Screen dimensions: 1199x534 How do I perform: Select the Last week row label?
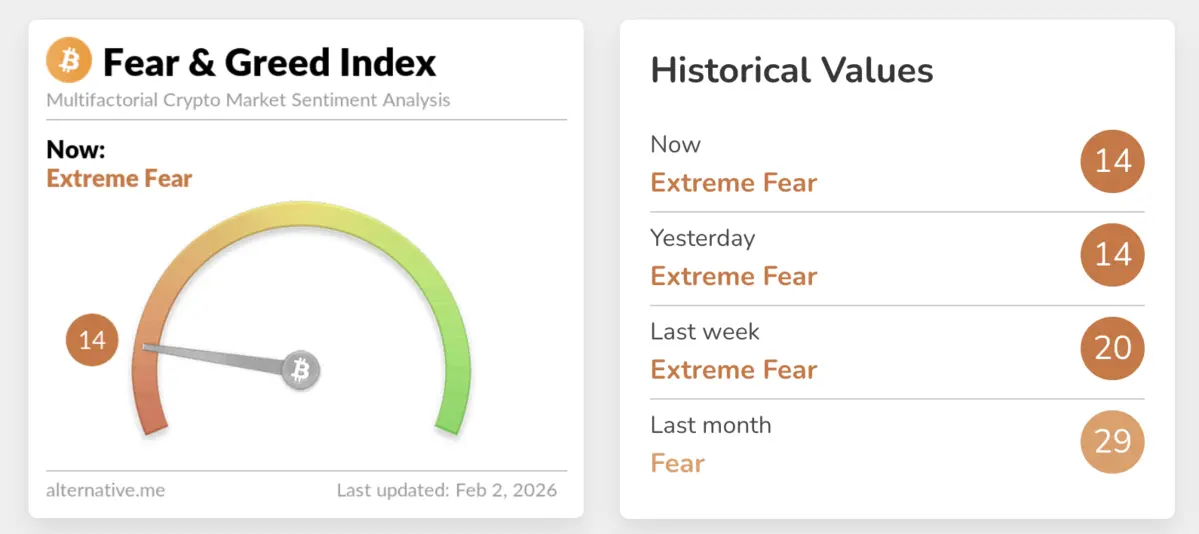pos(704,331)
